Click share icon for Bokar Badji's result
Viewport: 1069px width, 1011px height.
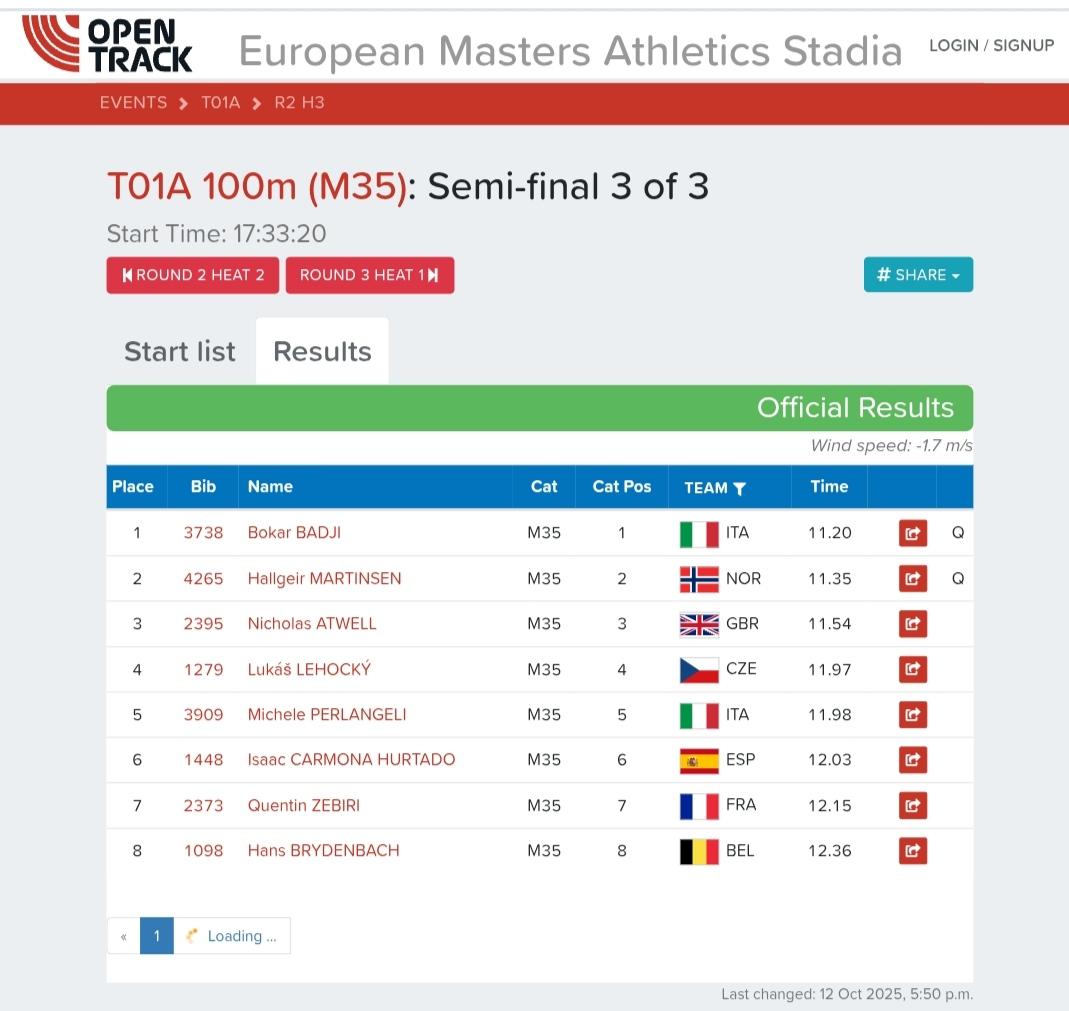pyautogui.click(x=912, y=533)
